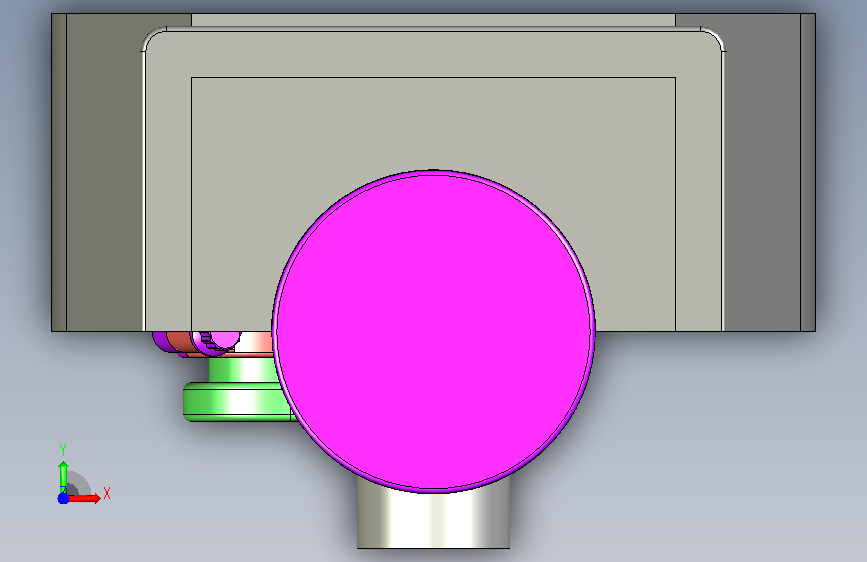Viewport: 867px width, 562px height.
Task: Click the blue Z axis dot of the triad
Action: pyautogui.click(x=63, y=498)
